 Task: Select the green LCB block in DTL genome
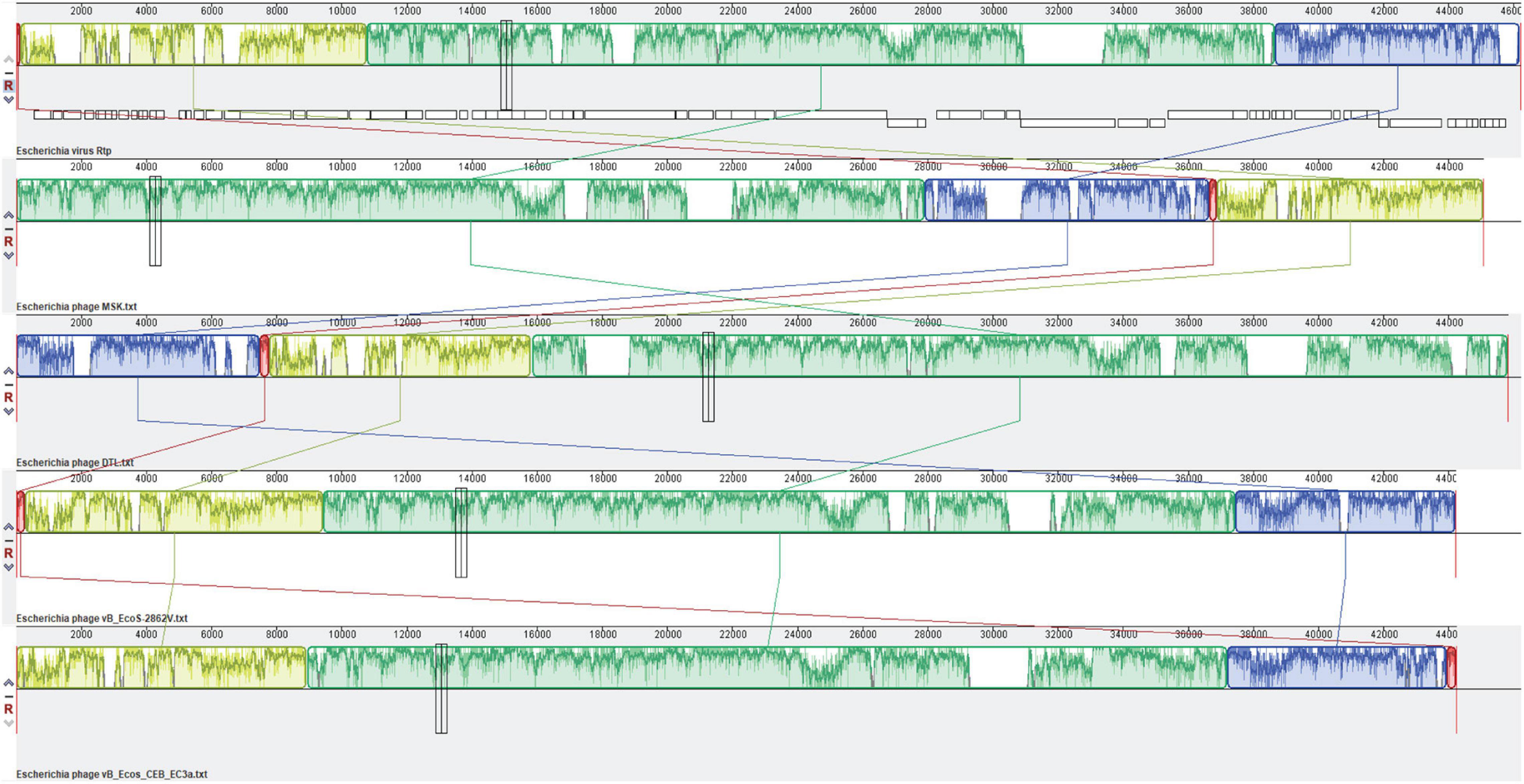1020,356
